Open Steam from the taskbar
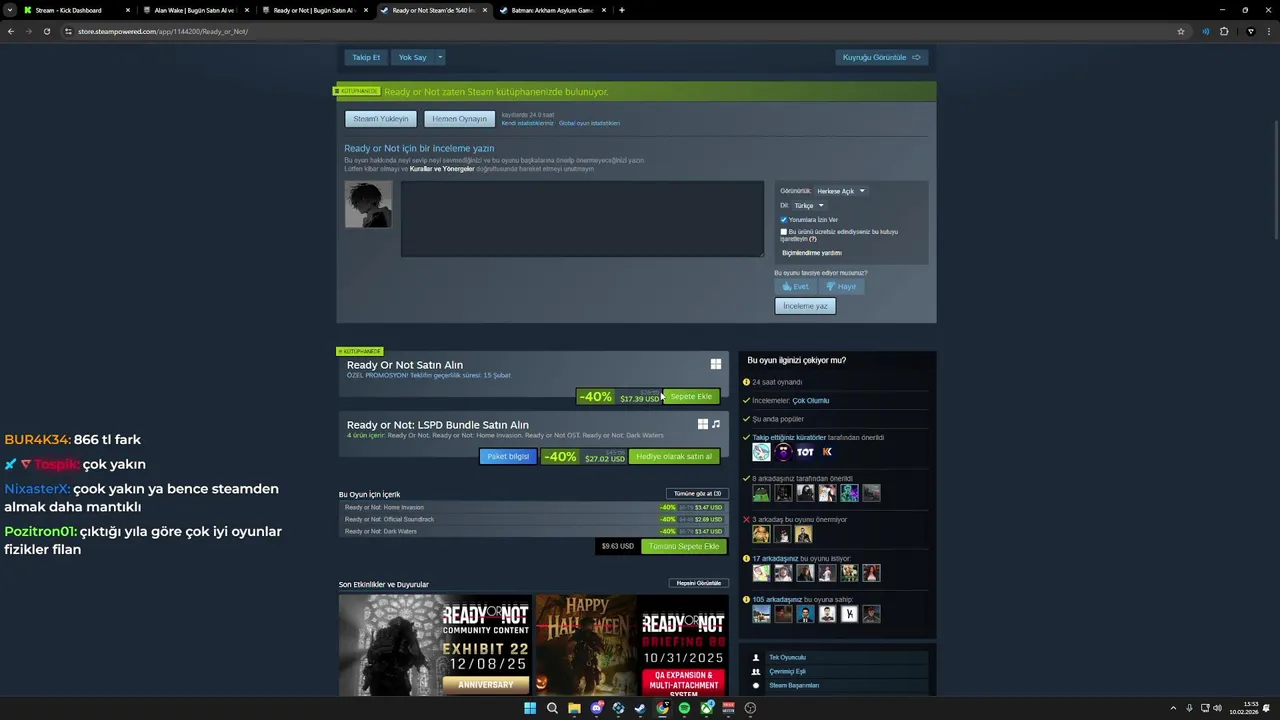Screen dimensions: 1280x720 pyautogui.click(x=640, y=708)
